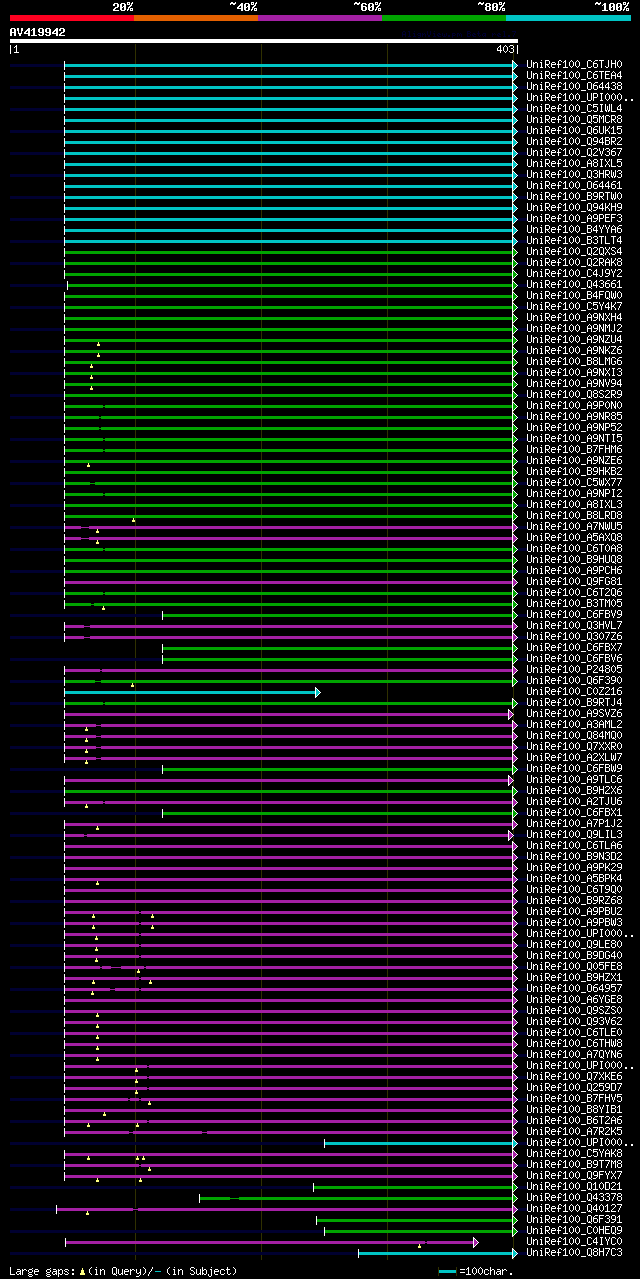Select the UniRef100_Q10D21 label
The image size is (640, 1279).
574,1186
